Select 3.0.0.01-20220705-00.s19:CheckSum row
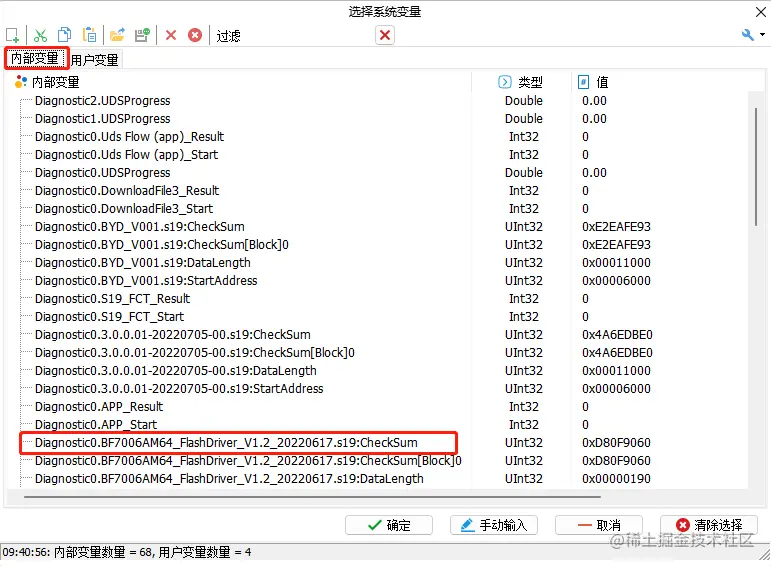This screenshot has height=566, width=771. (x=173, y=335)
